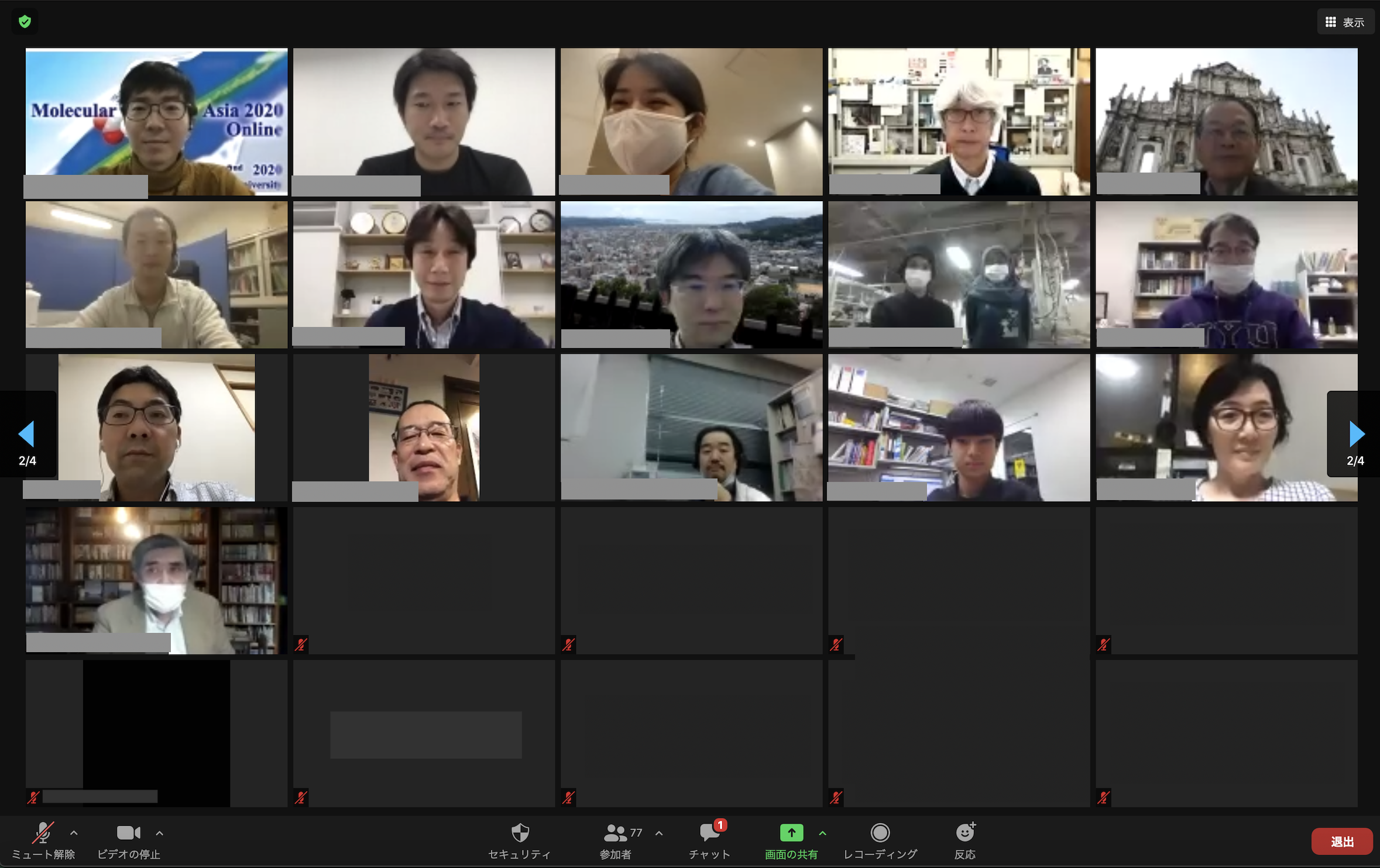Screen dimensions: 1380x868
Task: Select tile of bearded man in white coat
Action: (x=692, y=428)
